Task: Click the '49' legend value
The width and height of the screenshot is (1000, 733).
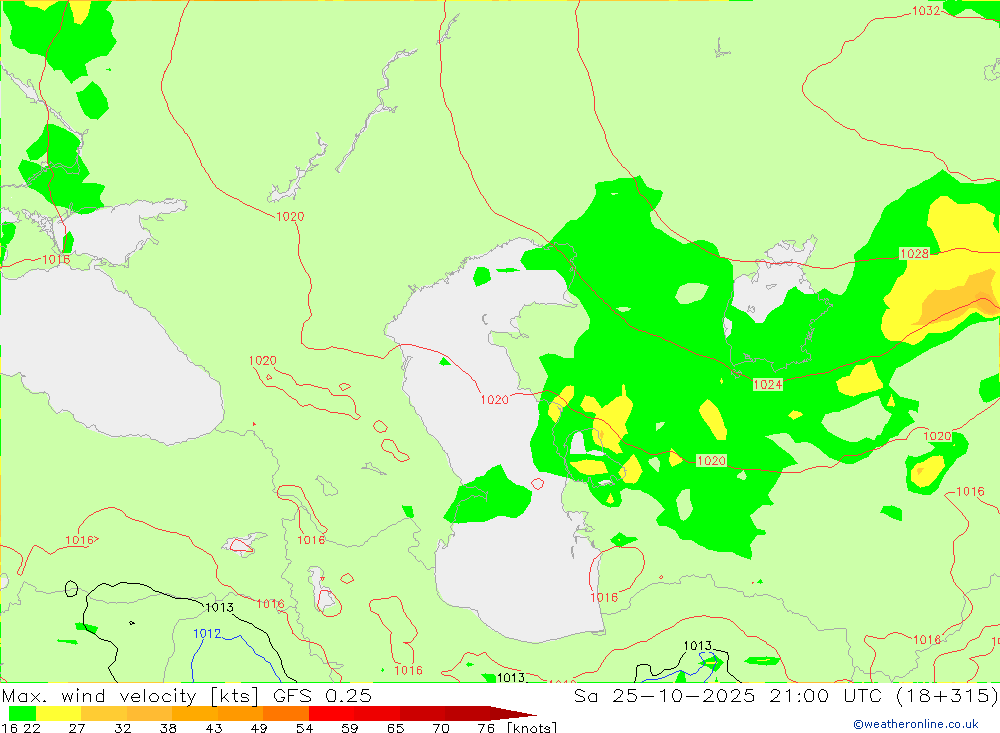Action: (x=259, y=727)
